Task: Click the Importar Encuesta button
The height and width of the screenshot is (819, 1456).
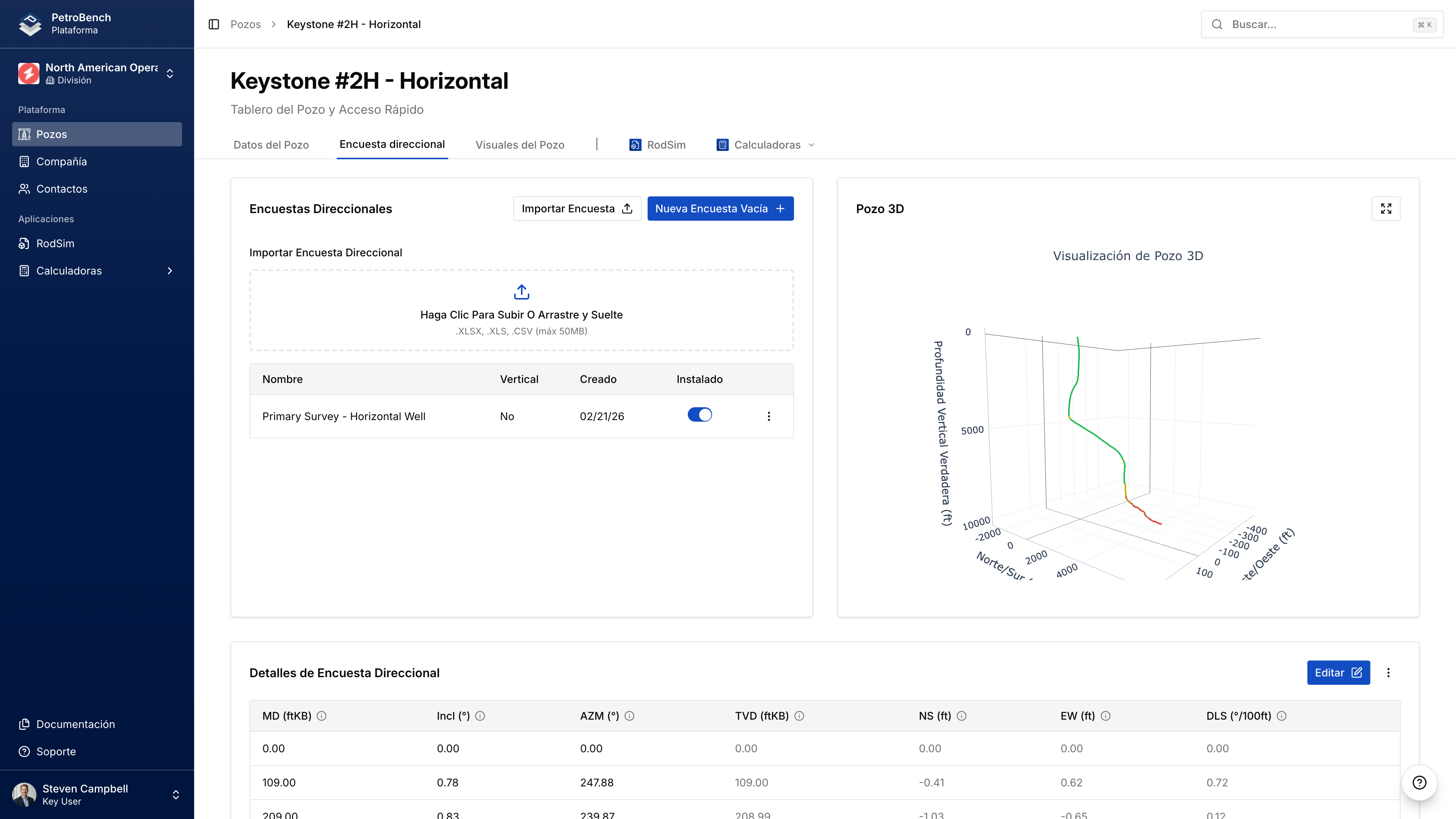Action: [x=576, y=209]
